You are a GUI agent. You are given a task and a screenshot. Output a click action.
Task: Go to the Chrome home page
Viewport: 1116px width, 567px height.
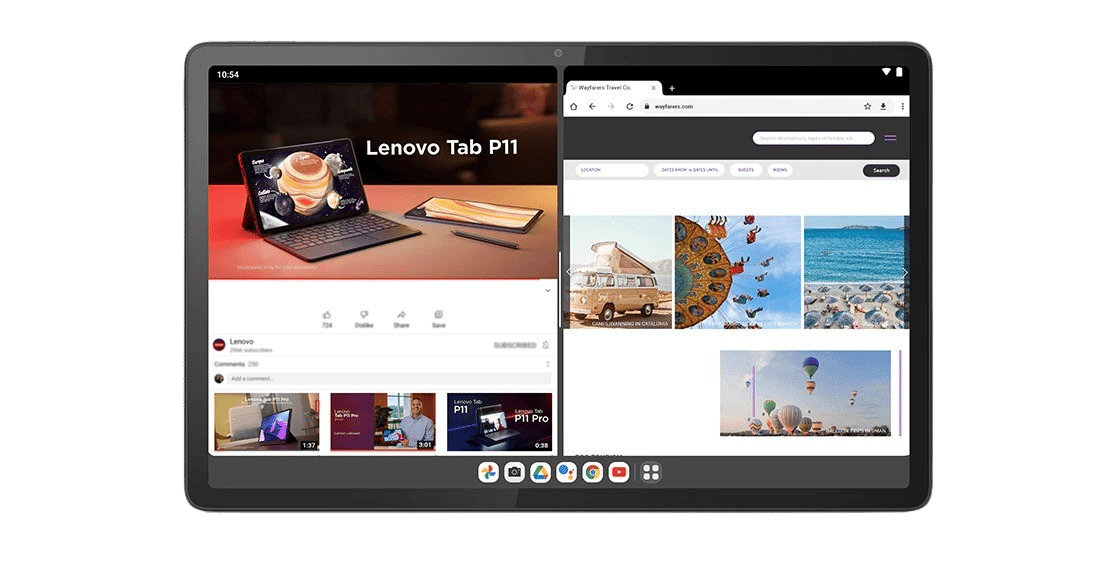point(574,107)
